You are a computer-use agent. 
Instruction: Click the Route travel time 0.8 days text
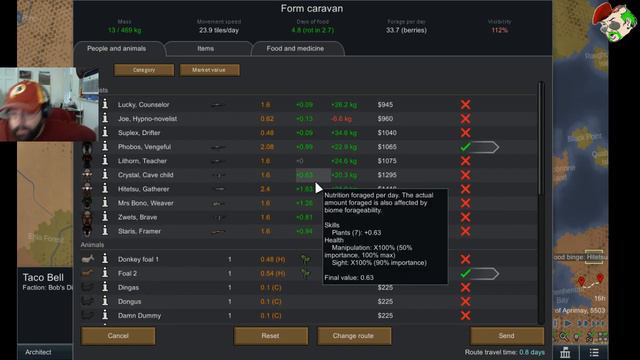[505, 352]
